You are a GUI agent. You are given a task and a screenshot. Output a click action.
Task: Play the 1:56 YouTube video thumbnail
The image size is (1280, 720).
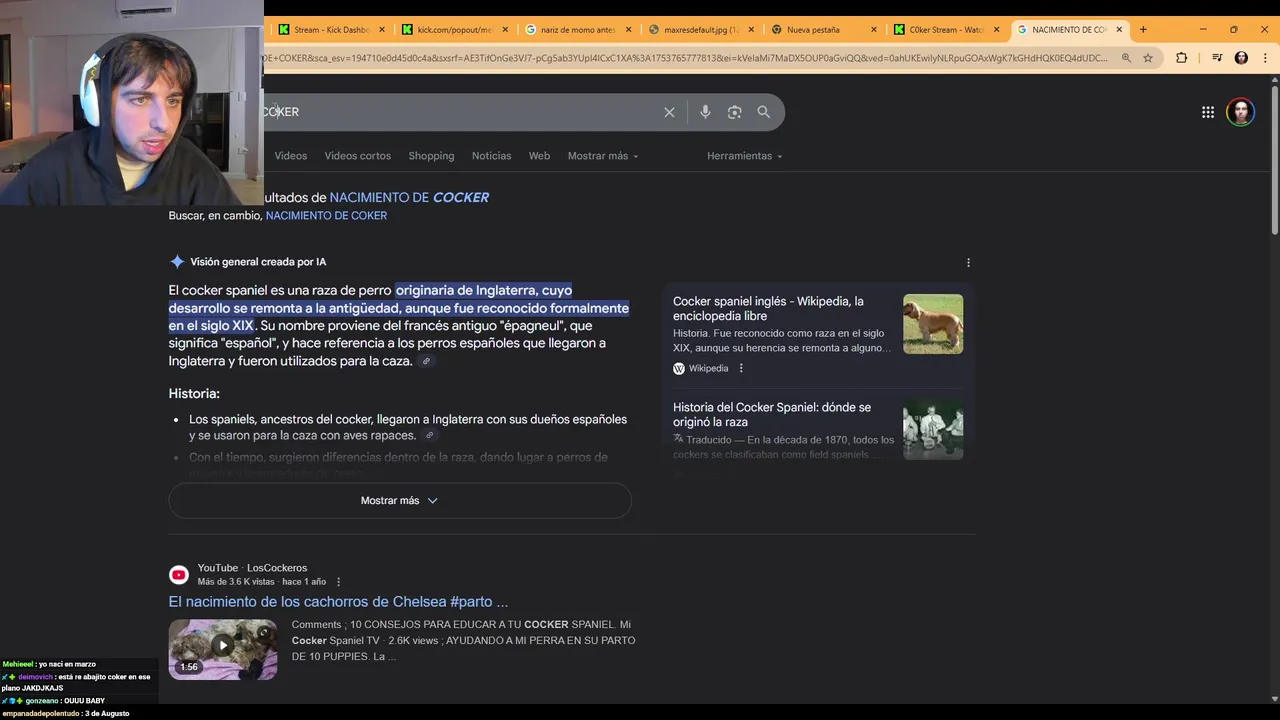coord(223,649)
